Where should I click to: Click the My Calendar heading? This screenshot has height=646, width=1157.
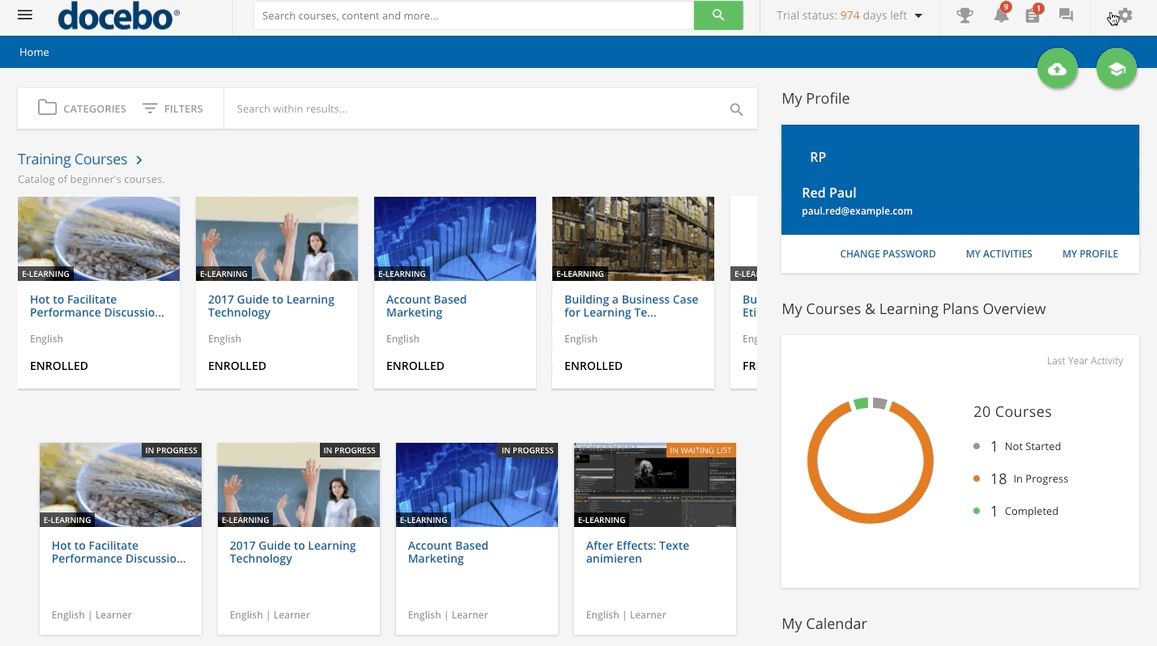pos(823,624)
